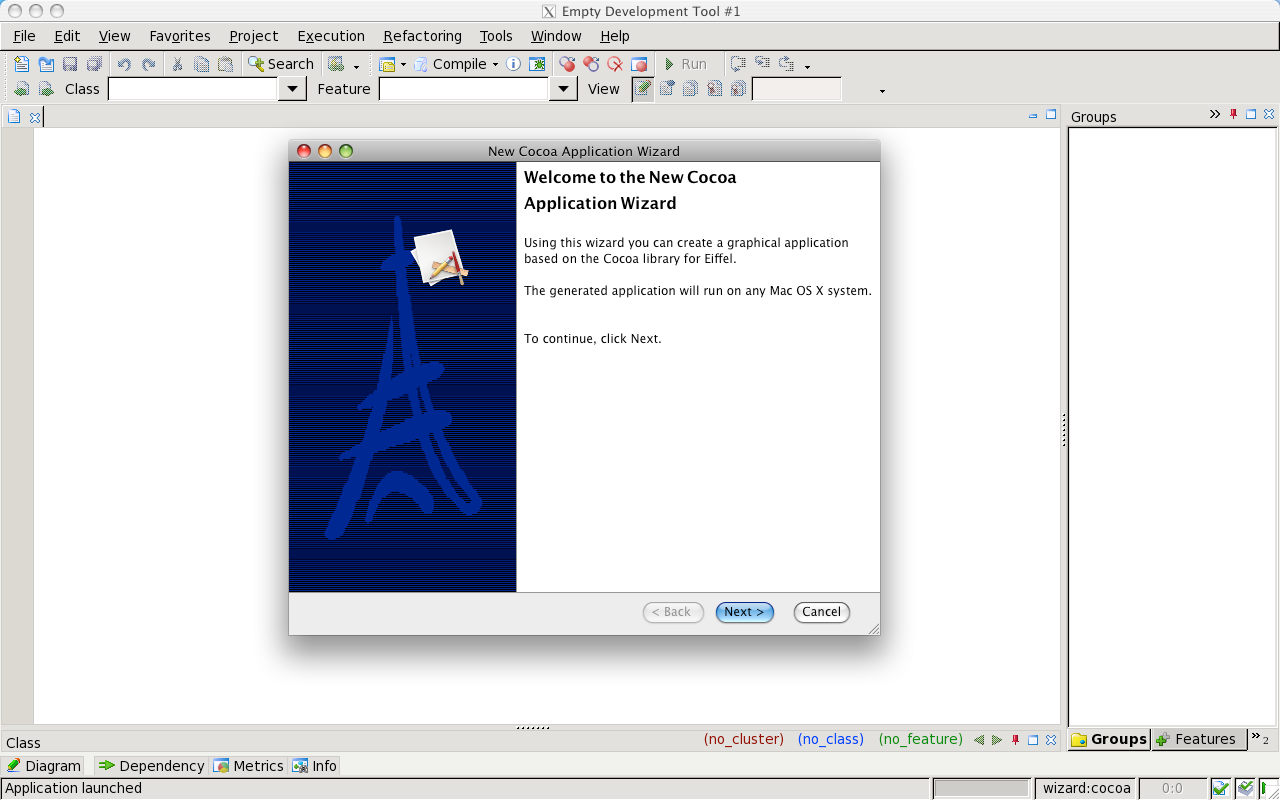
Task: Click the green back arrow in Class panel
Action: [979, 740]
